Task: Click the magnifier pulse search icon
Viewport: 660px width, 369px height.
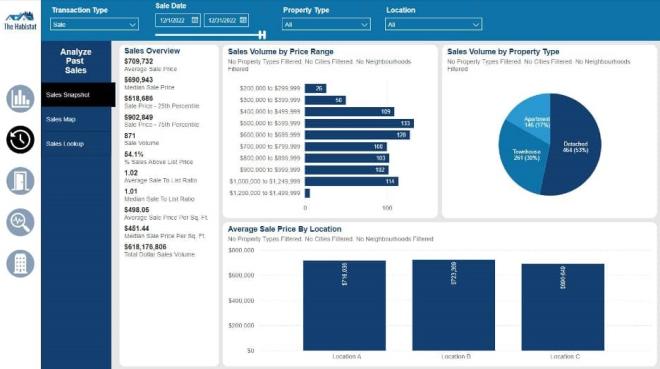Action: click(x=20, y=222)
